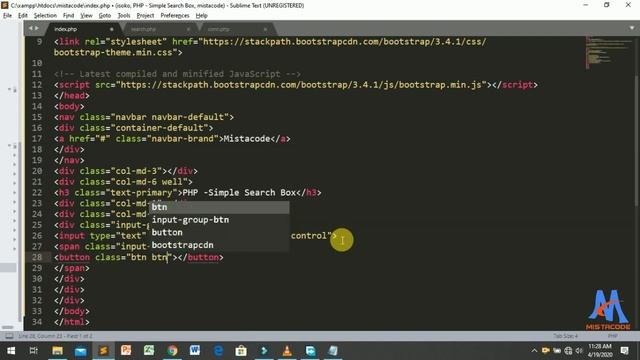The height and width of the screenshot is (360, 640).
Task: Click the closing </body> tag on line 33
Action: pos(71,311)
